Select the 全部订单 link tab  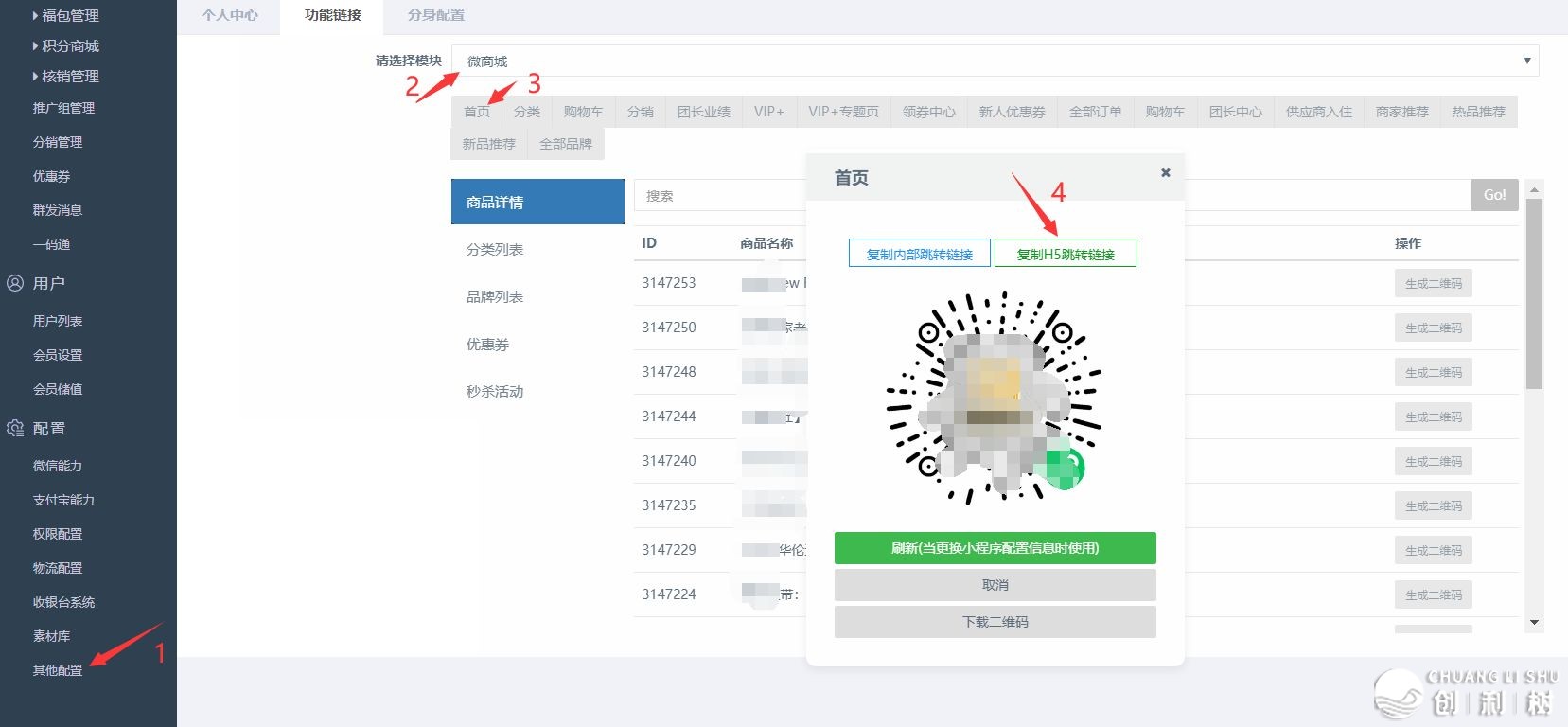(x=1096, y=112)
